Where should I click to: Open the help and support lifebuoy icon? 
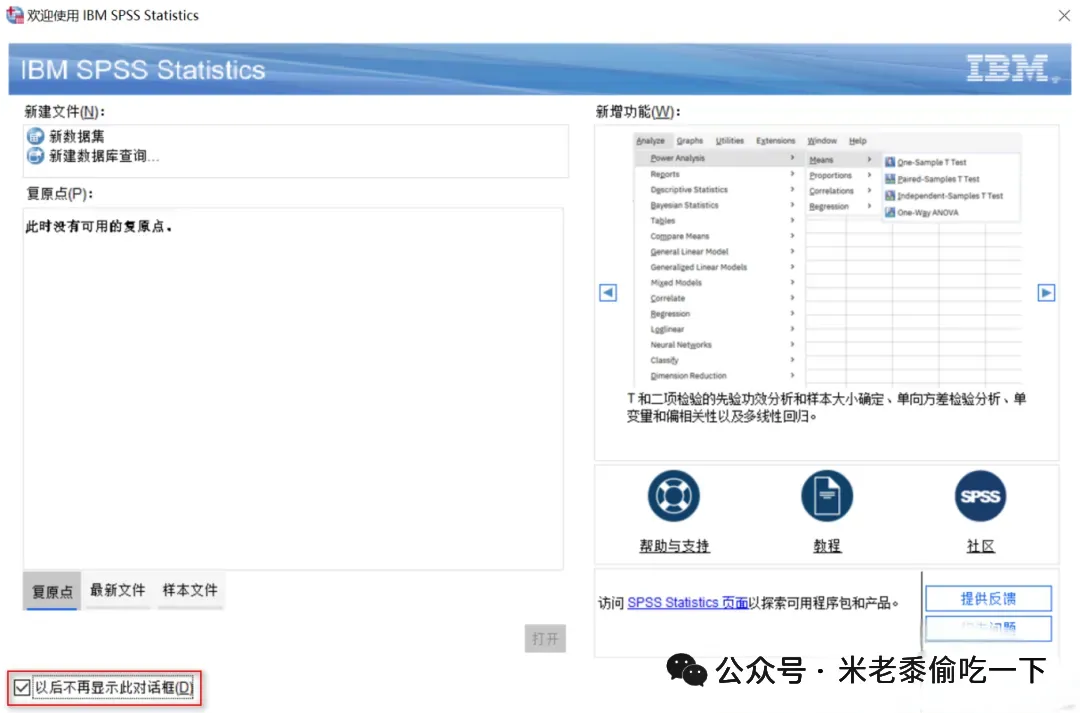[674, 496]
